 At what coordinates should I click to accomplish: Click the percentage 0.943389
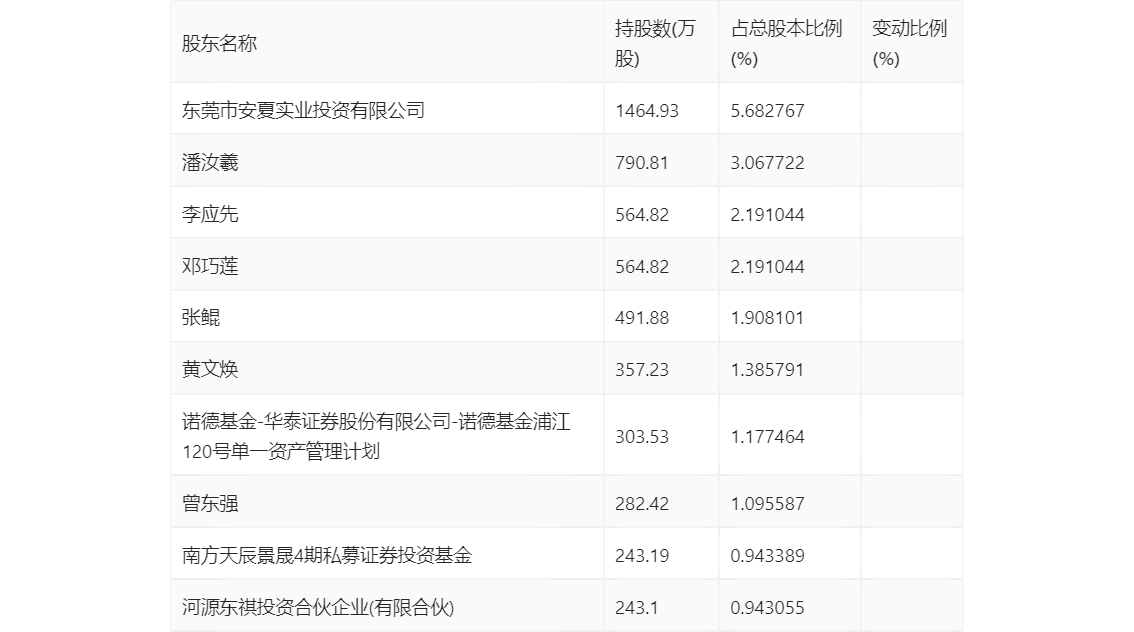[767, 556]
